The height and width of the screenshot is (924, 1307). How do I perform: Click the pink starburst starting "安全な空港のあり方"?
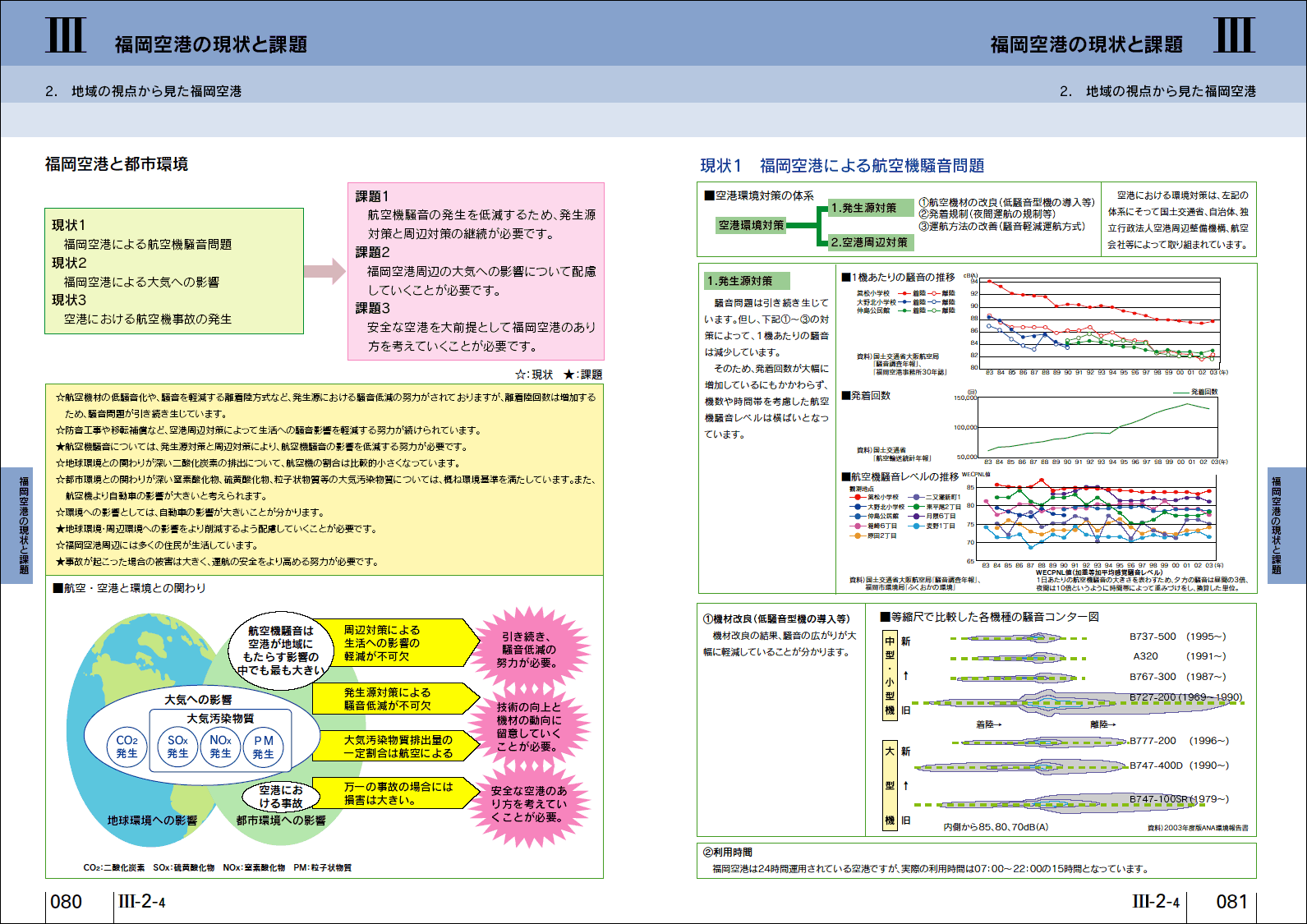click(x=529, y=804)
